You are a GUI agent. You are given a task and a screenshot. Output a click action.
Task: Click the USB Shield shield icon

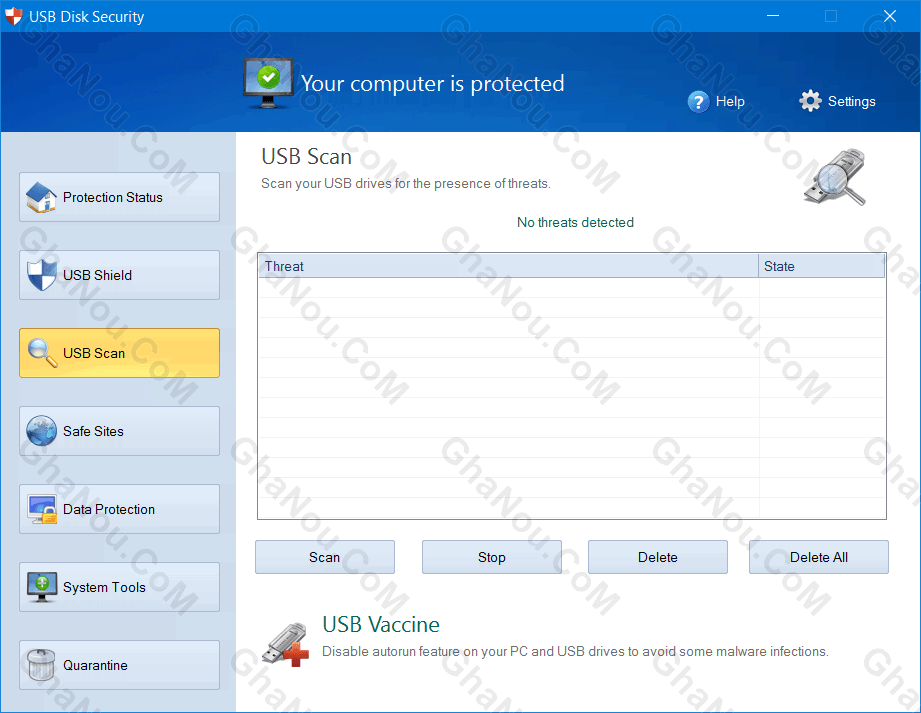click(41, 275)
